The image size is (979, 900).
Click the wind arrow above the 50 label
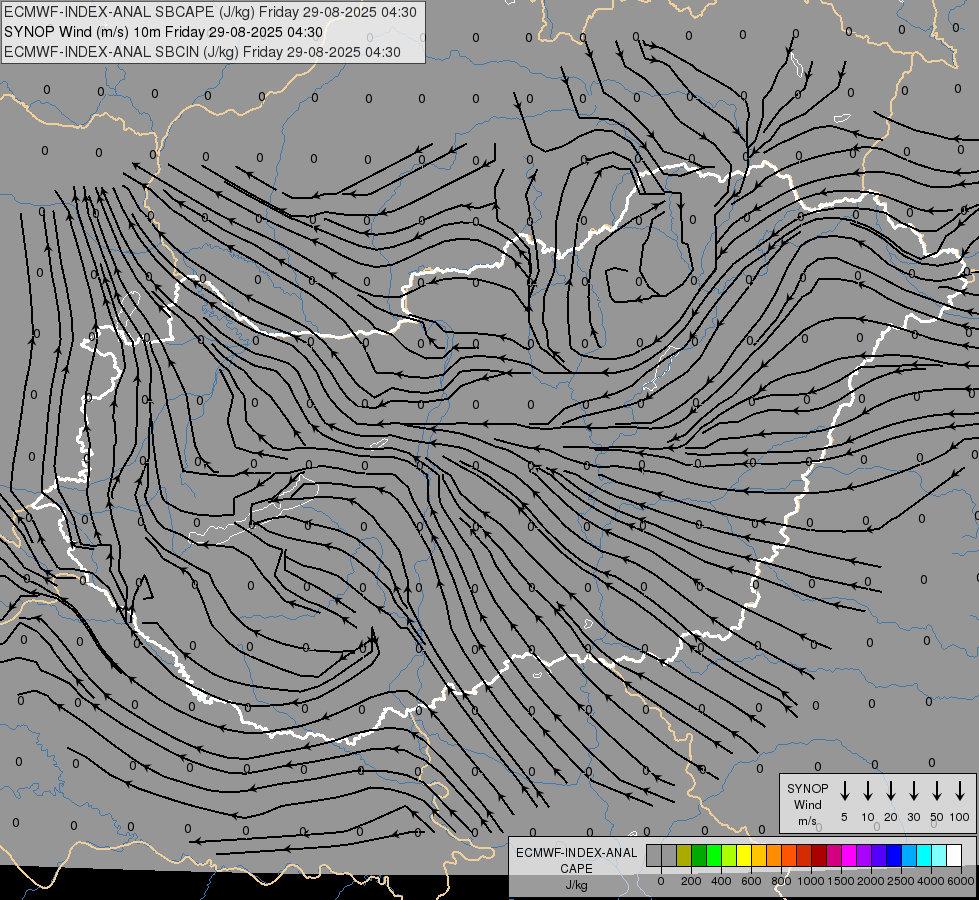click(x=937, y=791)
